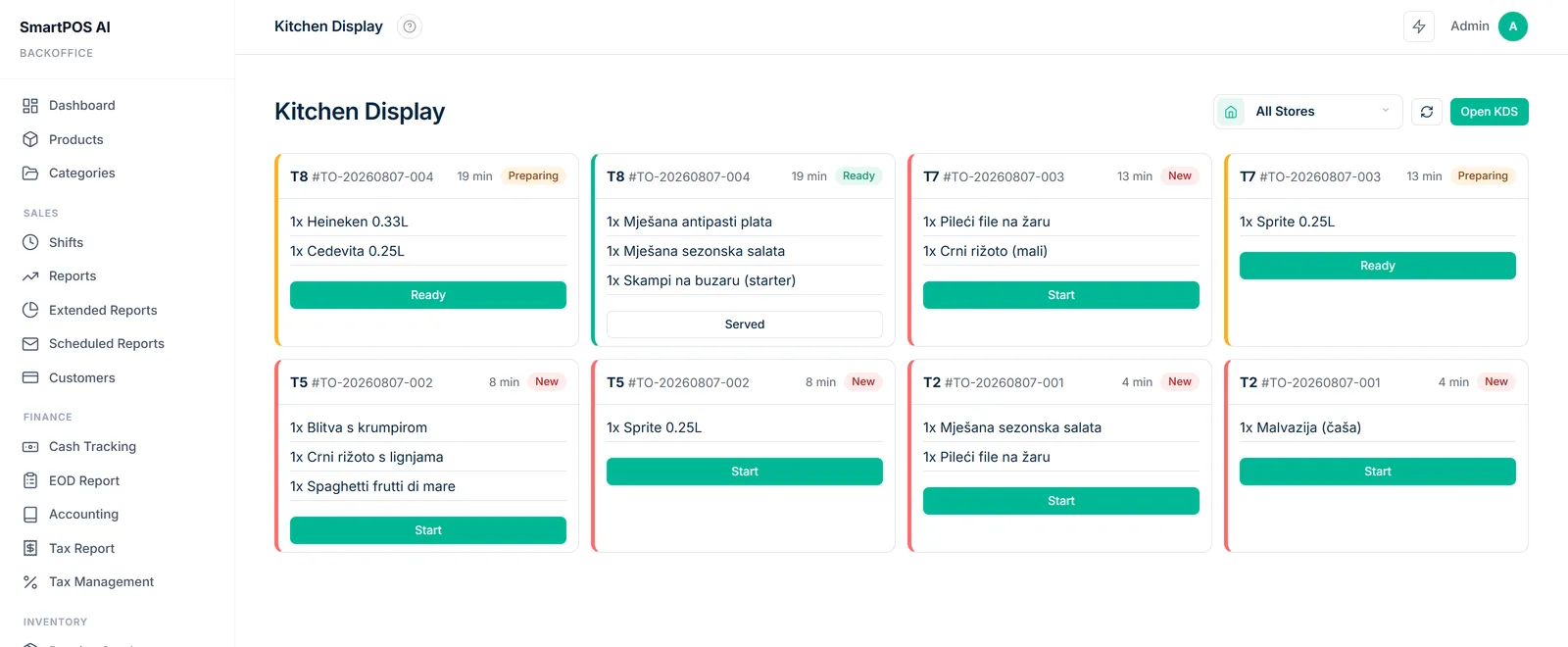Viewport: 1568px width, 647px height.
Task: Click the Admin avatar circle
Action: [x=1513, y=26]
